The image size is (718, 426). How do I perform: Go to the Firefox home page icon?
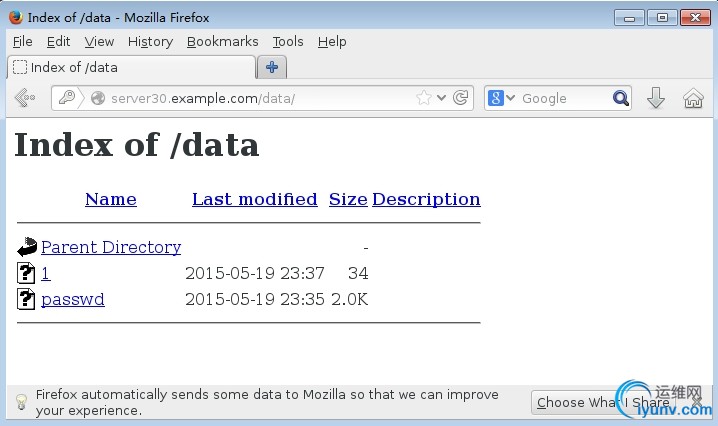click(x=692, y=98)
